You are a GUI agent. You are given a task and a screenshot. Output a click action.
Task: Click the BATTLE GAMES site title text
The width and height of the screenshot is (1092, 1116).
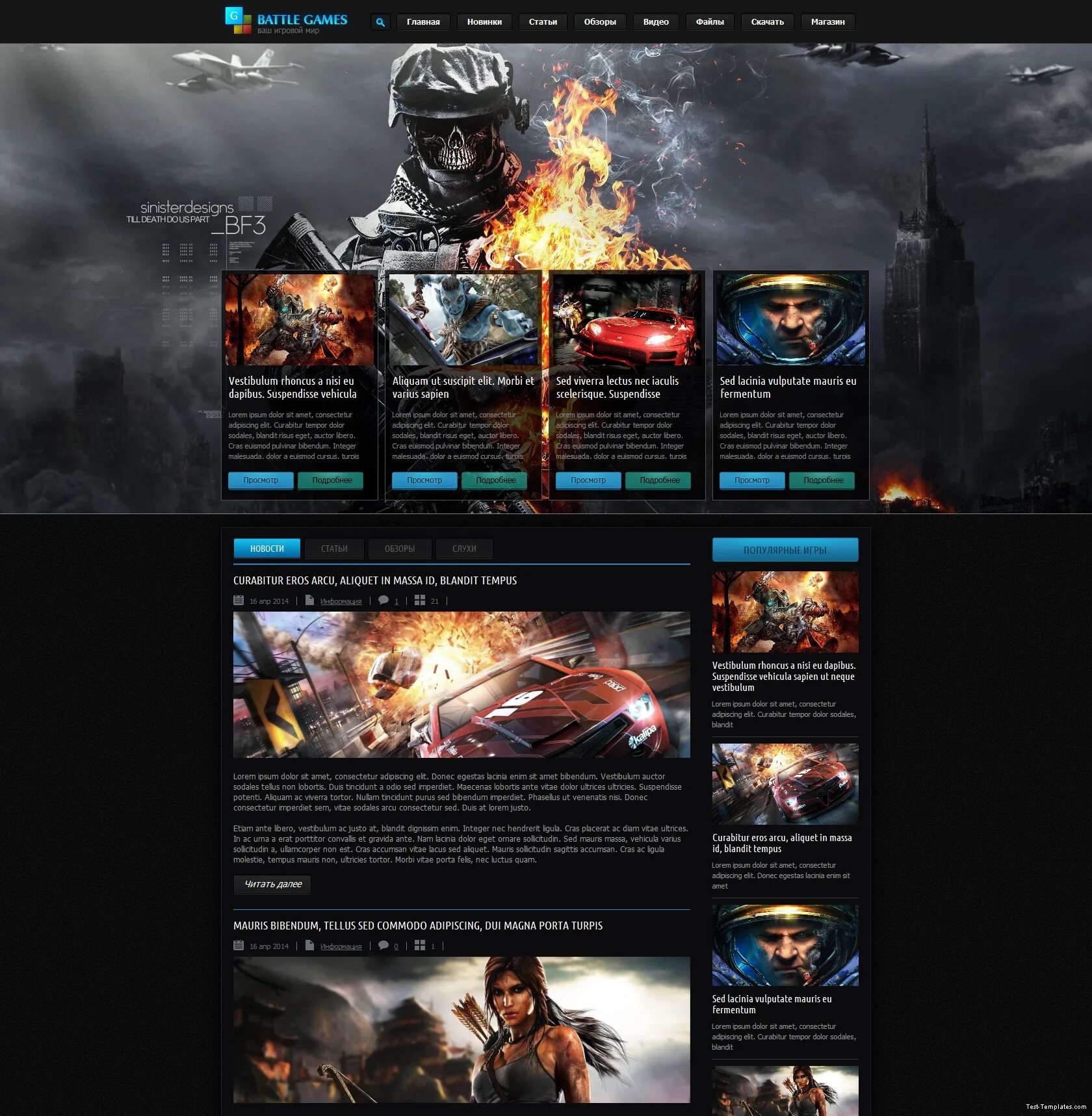click(x=302, y=19)
